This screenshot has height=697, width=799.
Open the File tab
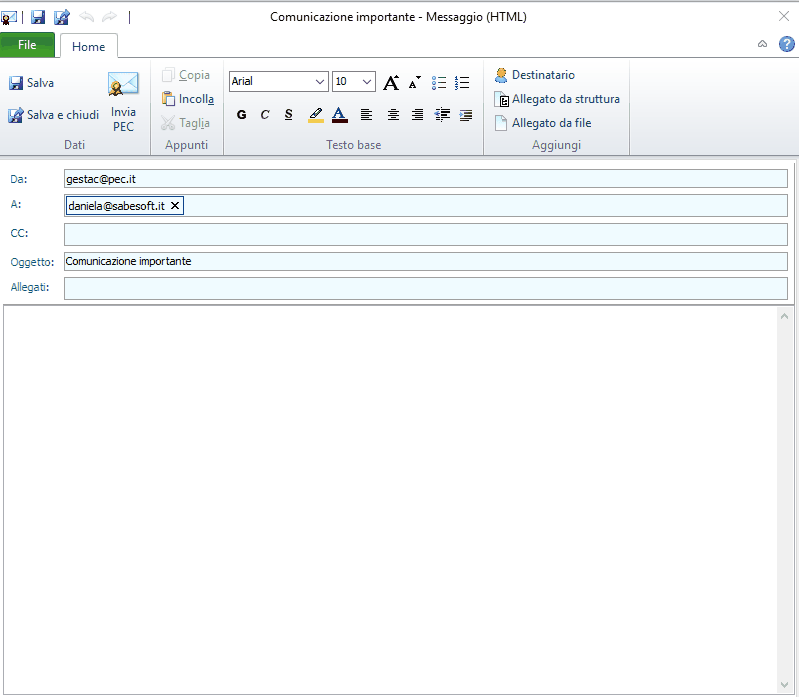(x=27, y=45)
